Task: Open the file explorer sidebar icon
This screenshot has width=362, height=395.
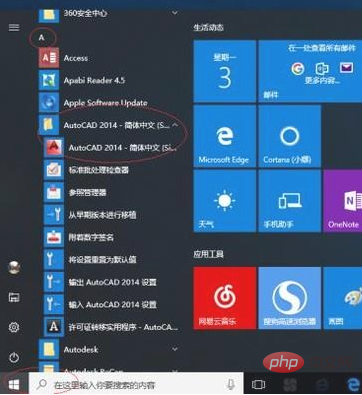Action: pyautogui.click(x=14, y=297)
